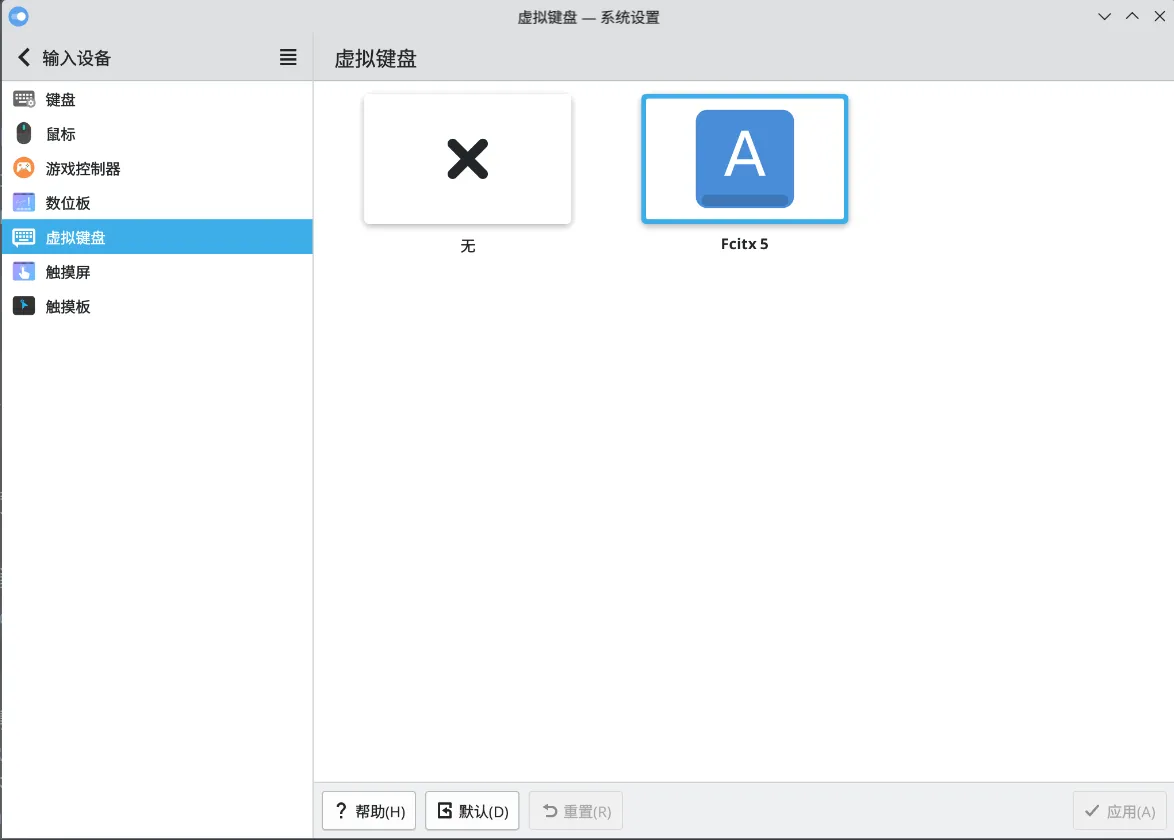This screenshot has width=1174, height=840.
Task: Click the 默认(D) defaults button
Action: (x=472, y=811)
